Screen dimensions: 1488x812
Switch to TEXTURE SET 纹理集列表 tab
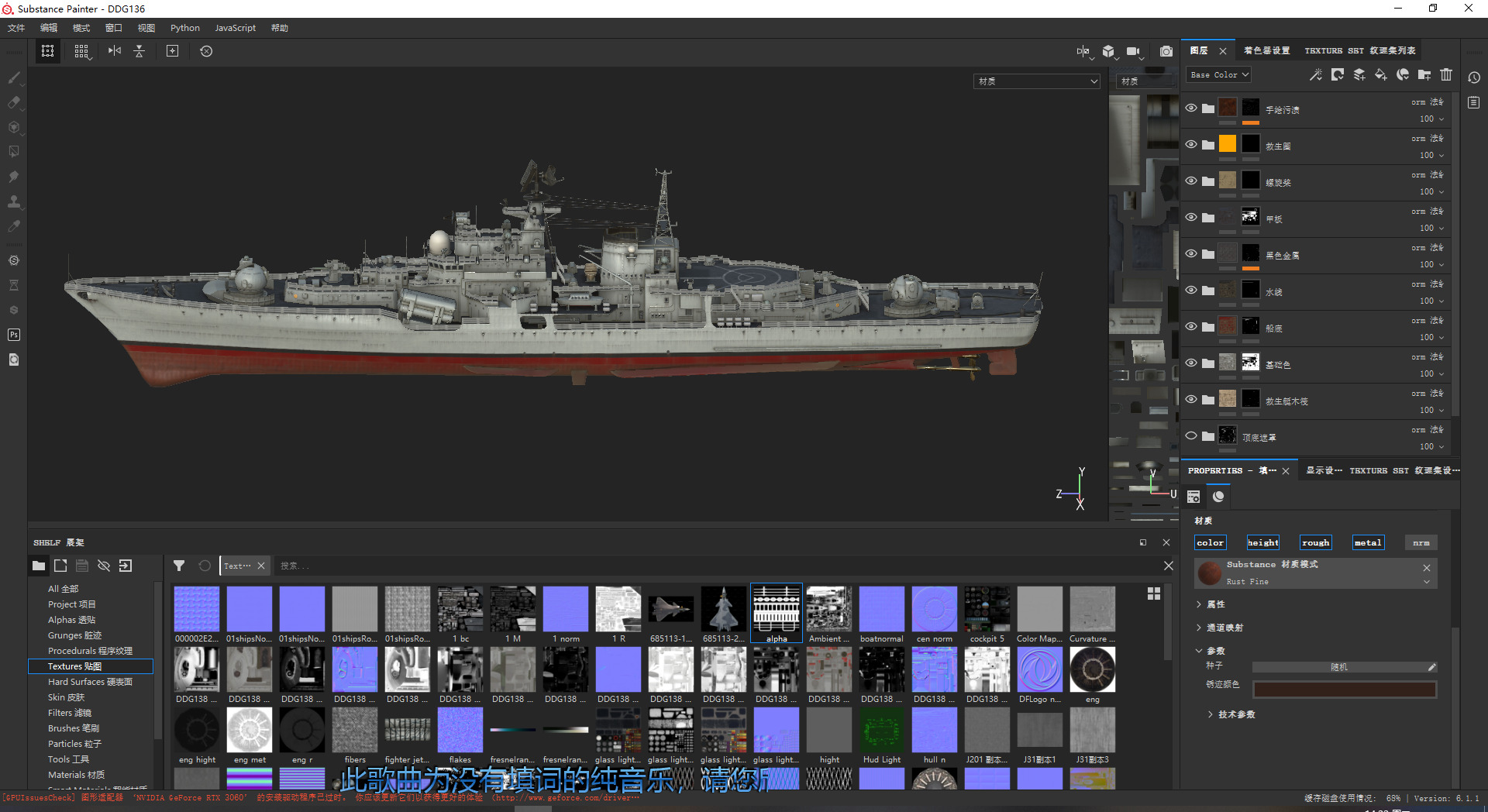point(1360,50)
